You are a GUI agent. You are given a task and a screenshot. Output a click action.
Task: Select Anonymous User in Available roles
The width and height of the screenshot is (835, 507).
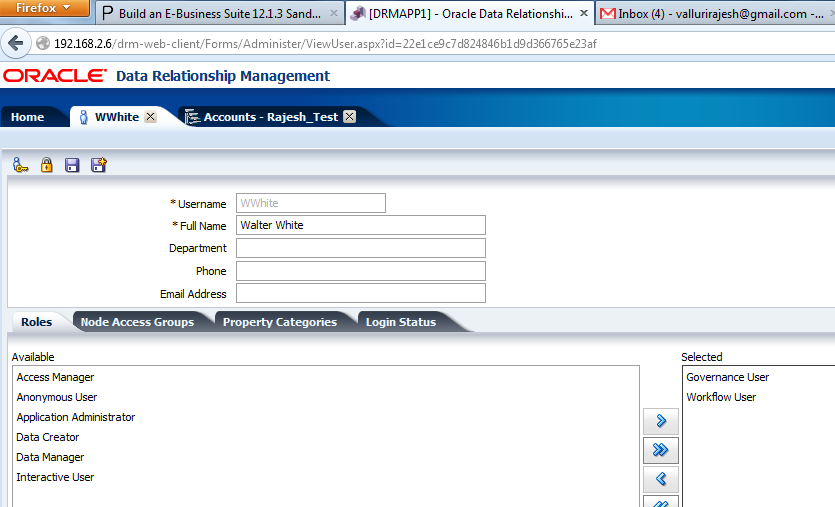click(57, 397)
